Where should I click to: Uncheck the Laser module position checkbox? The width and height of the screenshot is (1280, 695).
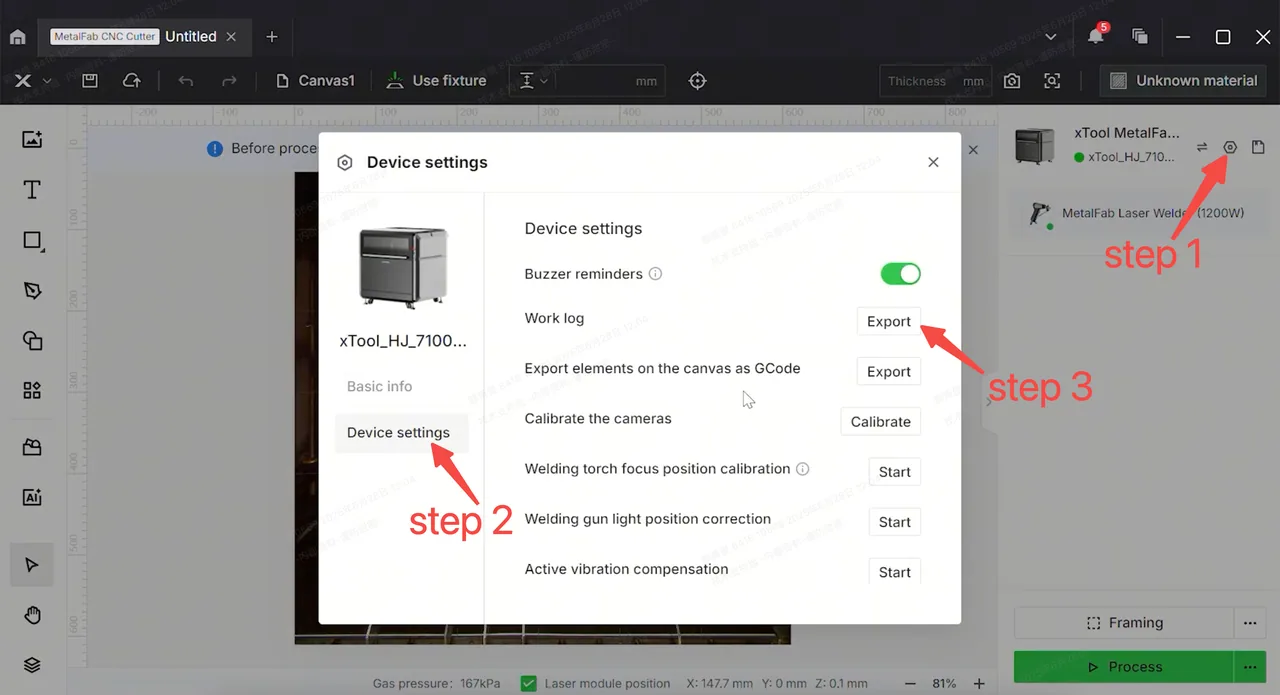click(530, 684)
